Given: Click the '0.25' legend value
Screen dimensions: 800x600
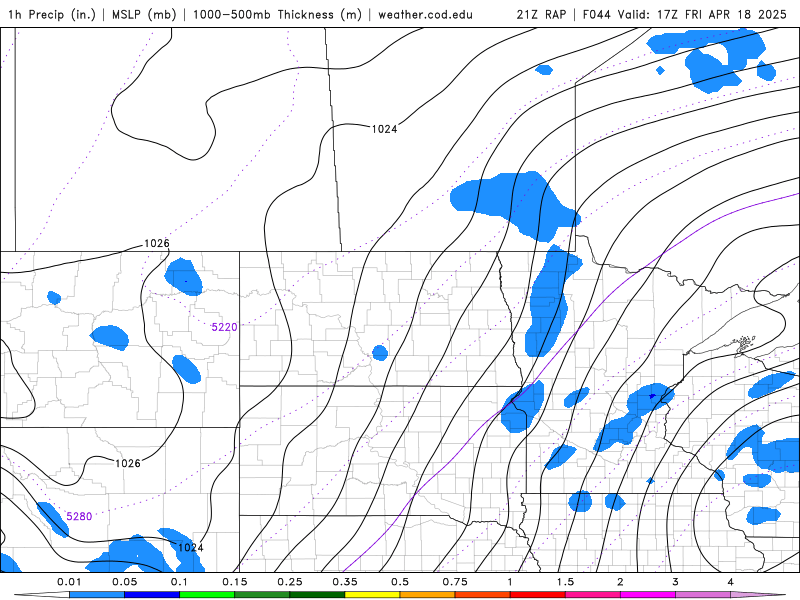Looking at the screenshot, I should pyautogui.click(x=290, y=582).
